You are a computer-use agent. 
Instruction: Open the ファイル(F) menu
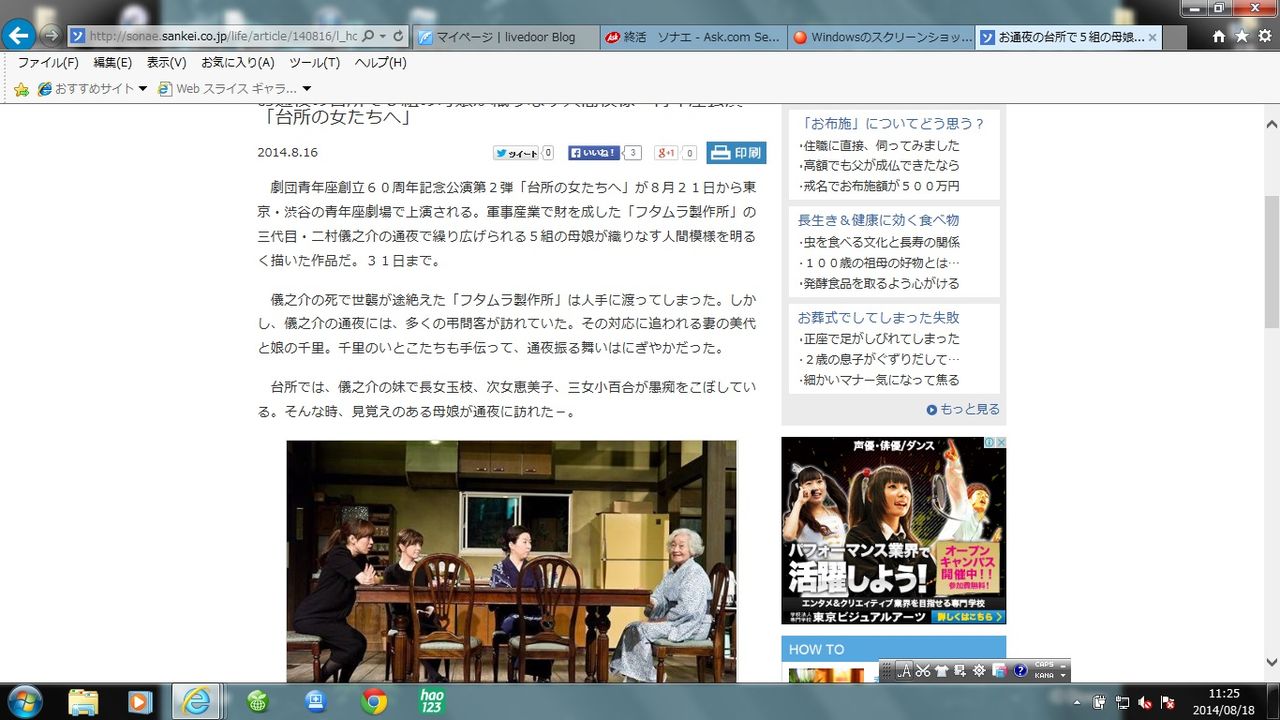[x=48, y=62]
